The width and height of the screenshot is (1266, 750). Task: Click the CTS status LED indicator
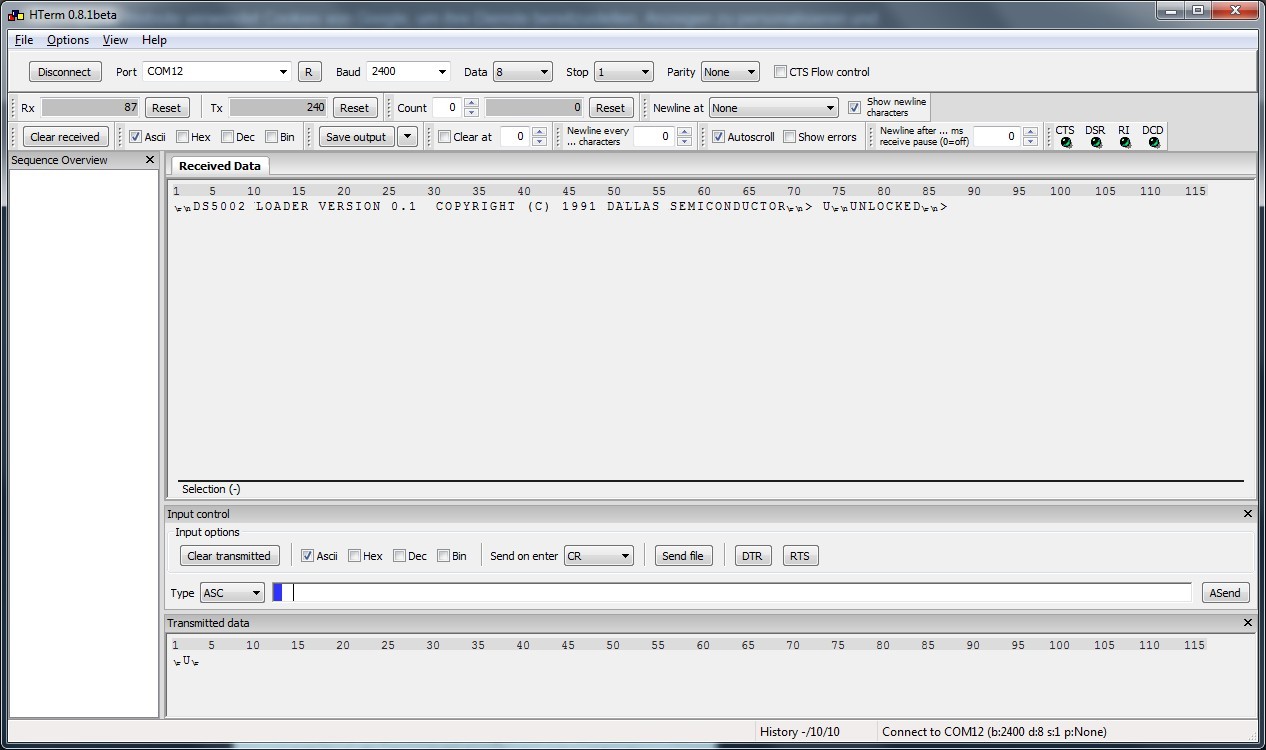[1066, 143]
